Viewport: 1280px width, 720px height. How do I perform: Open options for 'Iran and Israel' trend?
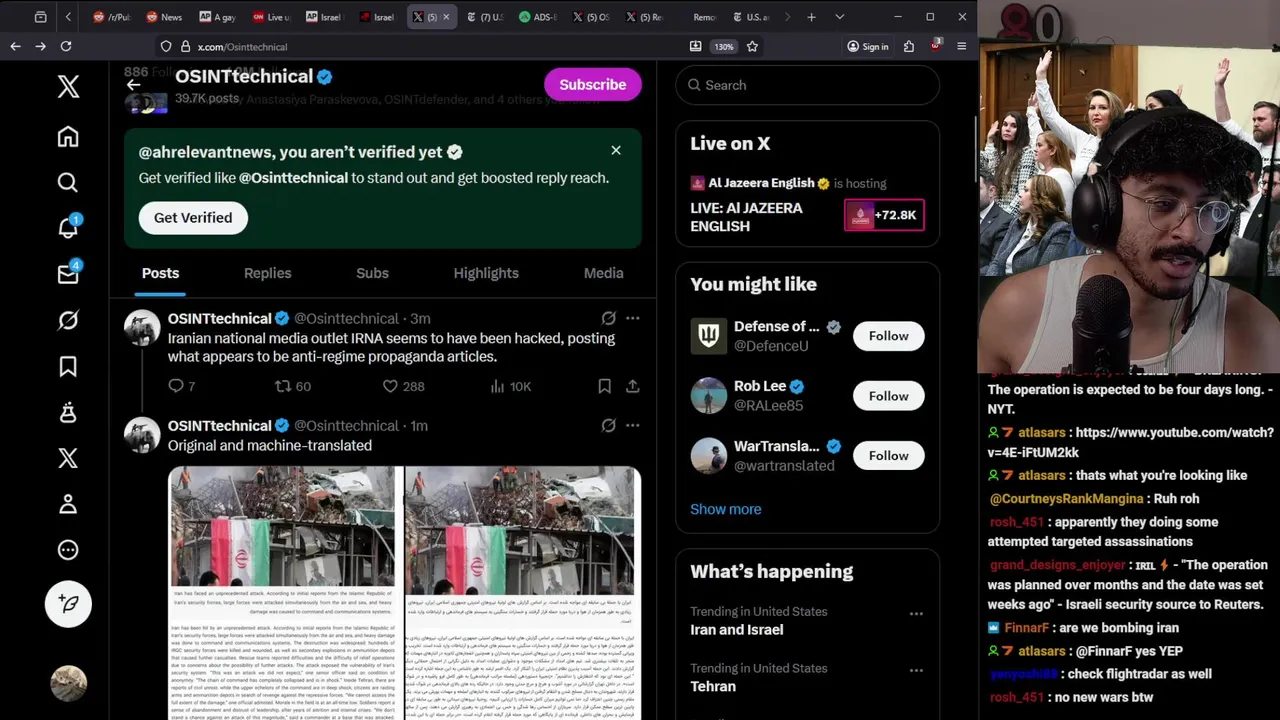point(915,613)
